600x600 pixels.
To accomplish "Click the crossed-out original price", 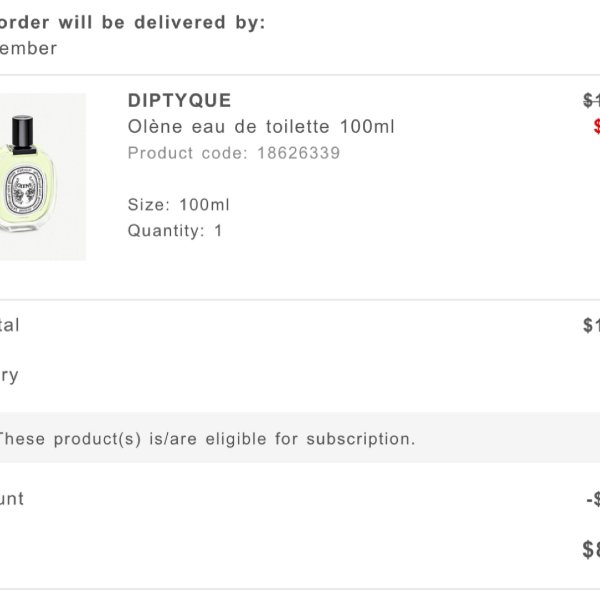I will pyautogui.click(x=591, y=101).
